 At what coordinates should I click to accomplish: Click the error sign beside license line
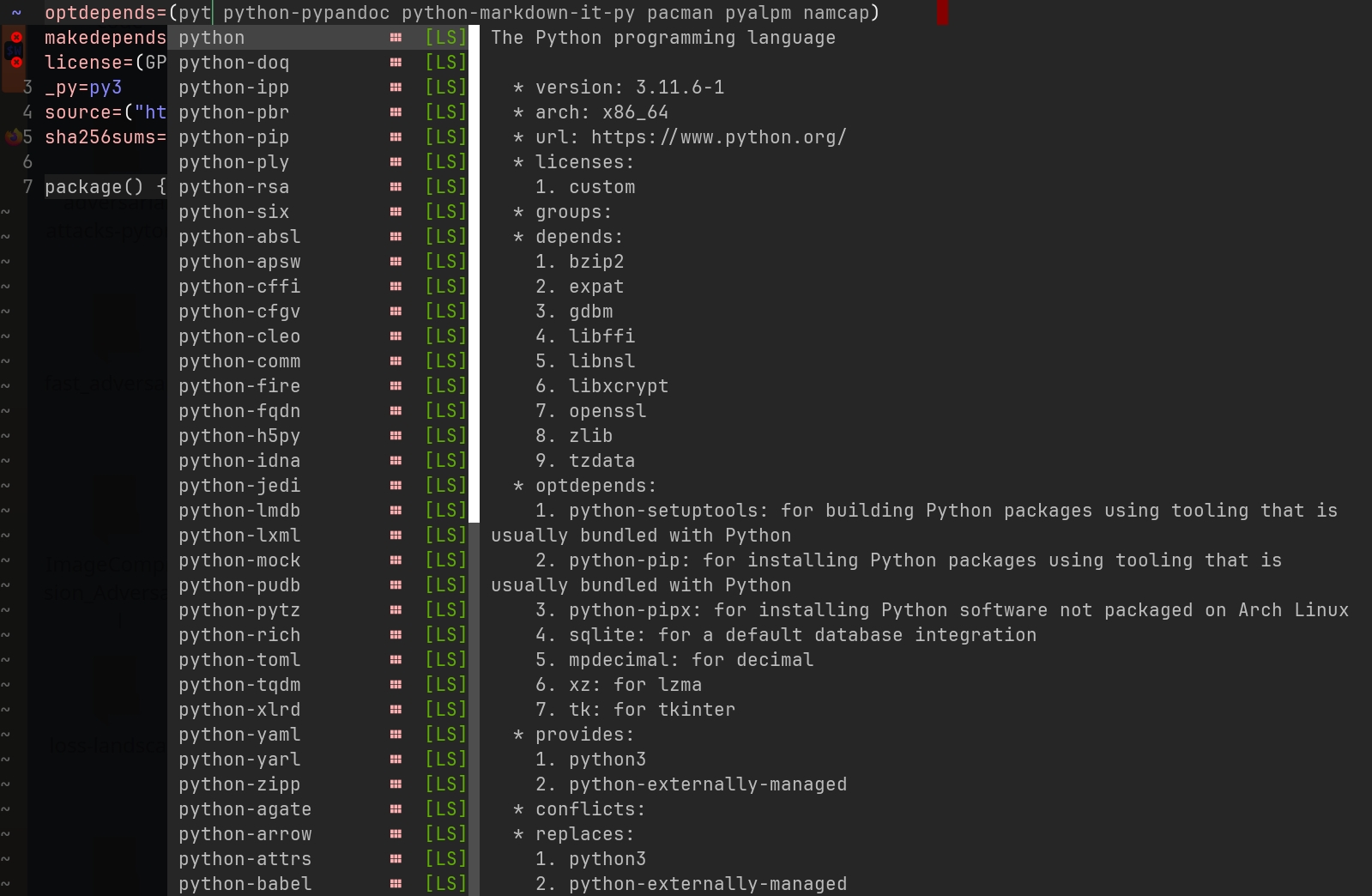[16, 63]
